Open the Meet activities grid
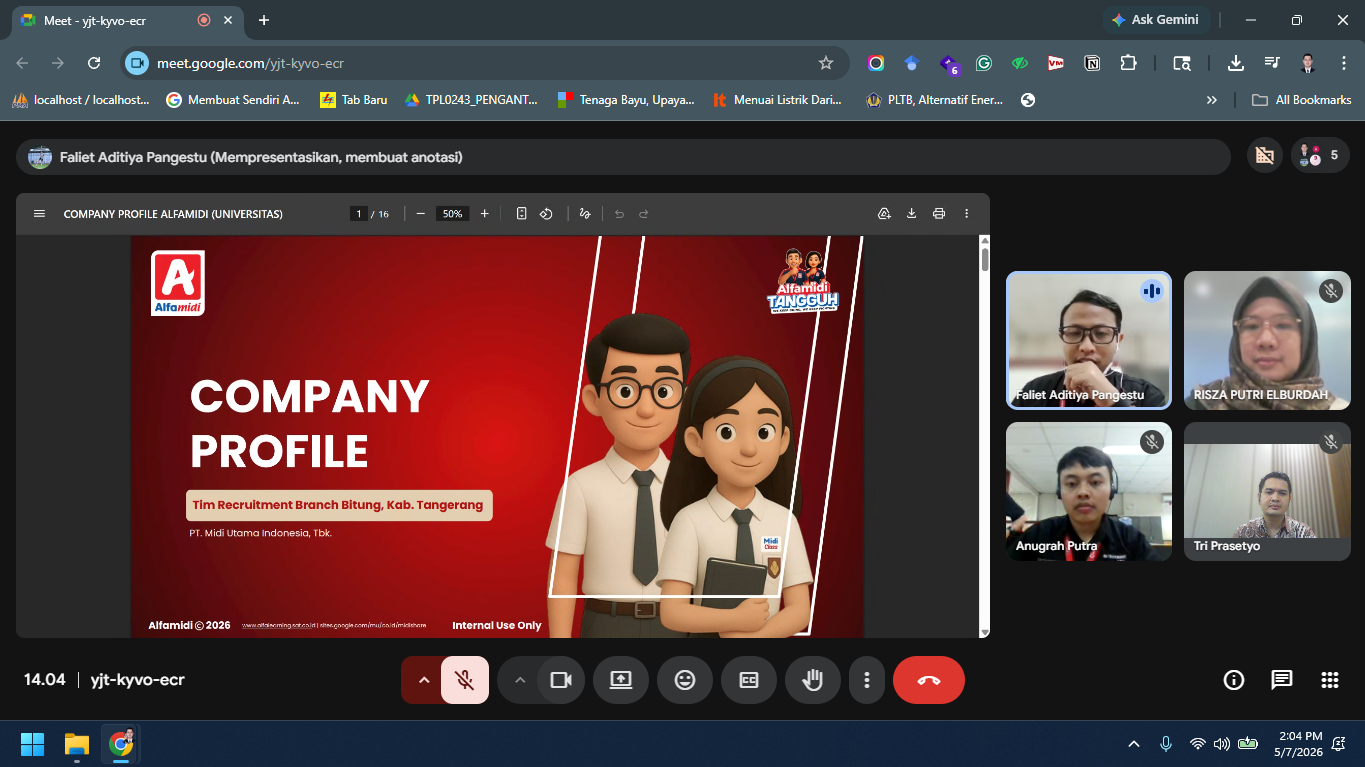 click(x=1330, y=680)
